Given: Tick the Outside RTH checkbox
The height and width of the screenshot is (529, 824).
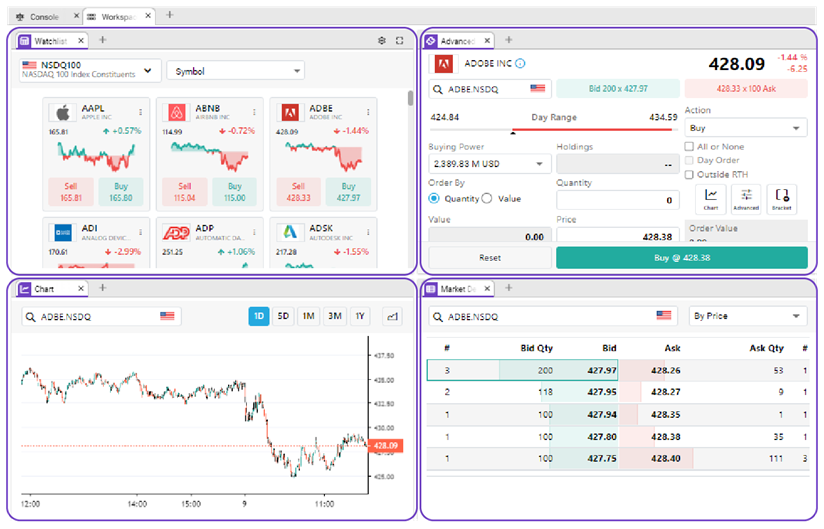Looking at the screenshot, I should 689,174.
